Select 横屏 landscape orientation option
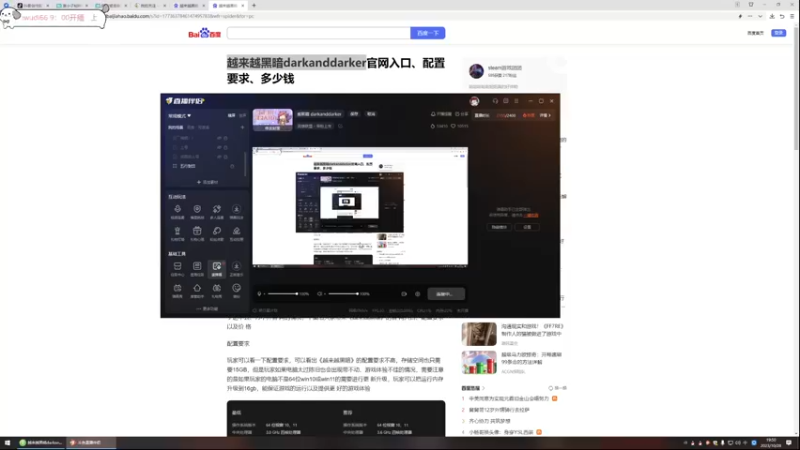The height and width of the screenshot is (450, 800). point(231,116)
